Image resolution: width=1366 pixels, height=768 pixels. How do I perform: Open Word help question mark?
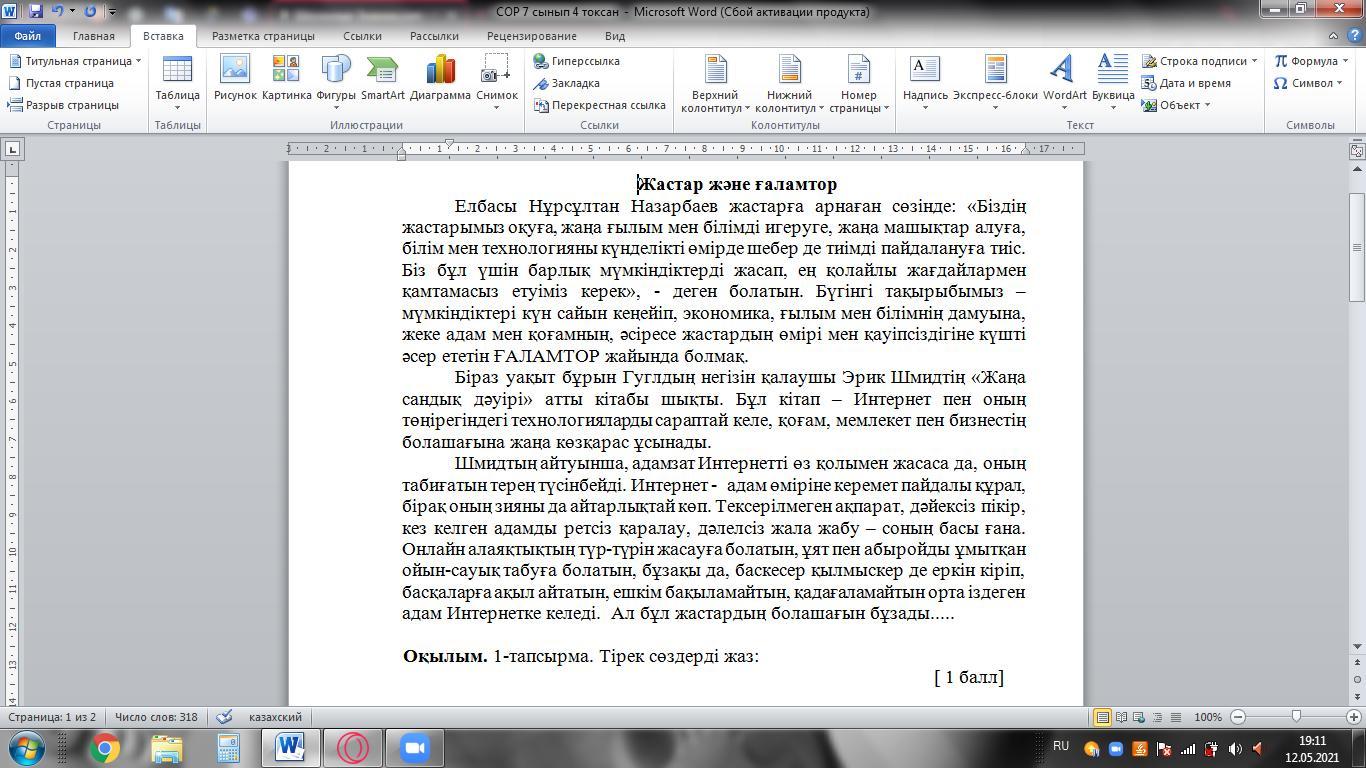coord(1353,36)
